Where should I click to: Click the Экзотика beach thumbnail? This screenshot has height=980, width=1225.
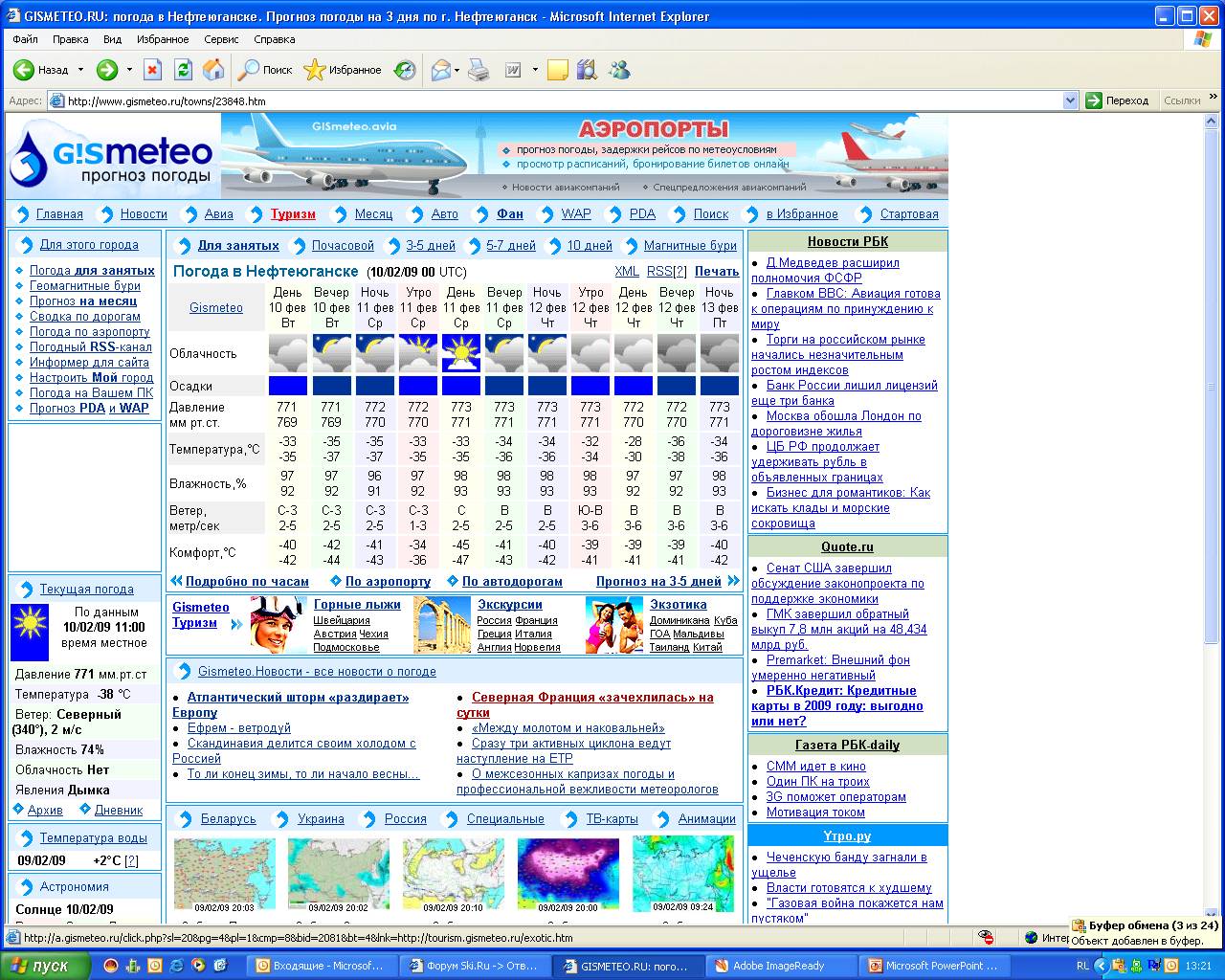[614, 625]
